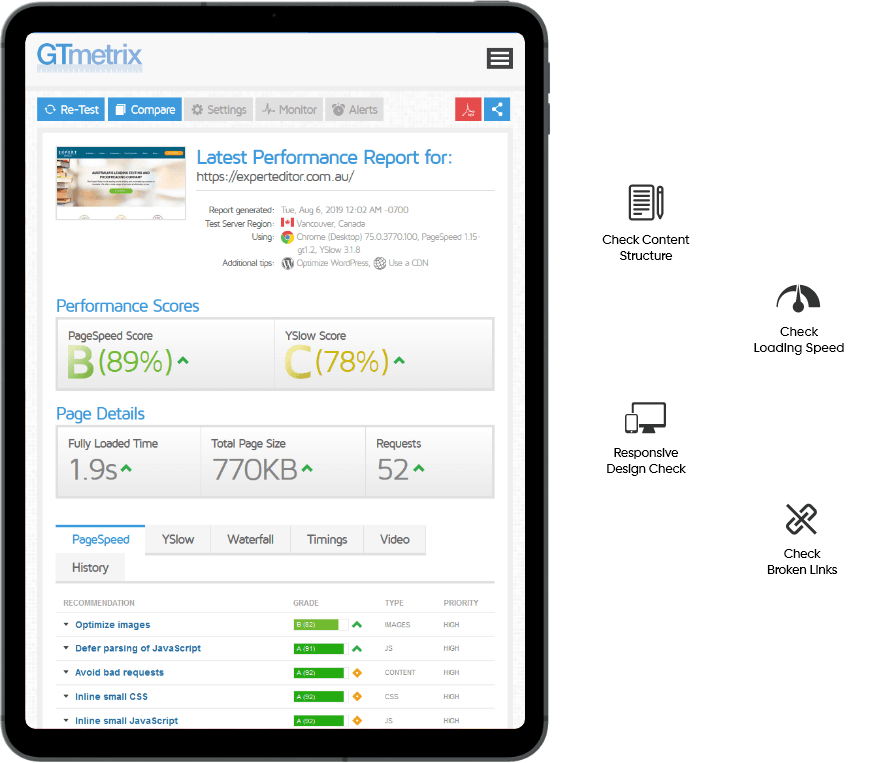Open the Settings button
This screenshot has width=878, height=763.
click(x=219, y=110)
